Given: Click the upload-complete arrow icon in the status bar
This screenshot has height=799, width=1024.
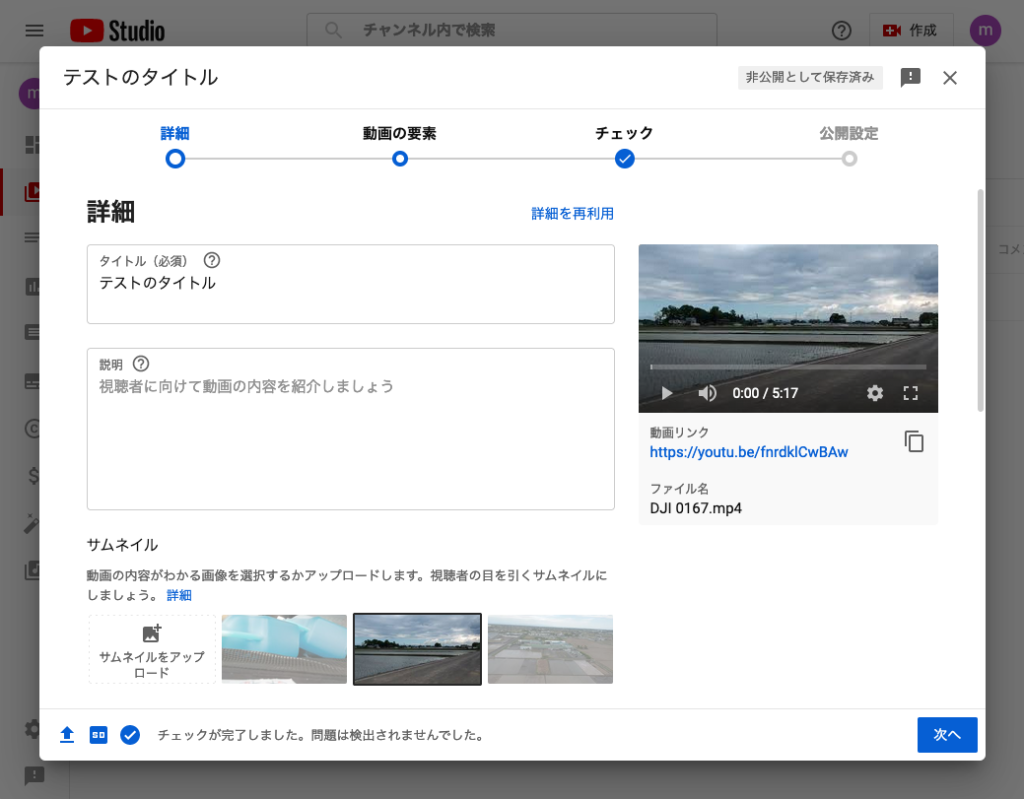Looking at the screenshot, I should [x=66, y=734].
